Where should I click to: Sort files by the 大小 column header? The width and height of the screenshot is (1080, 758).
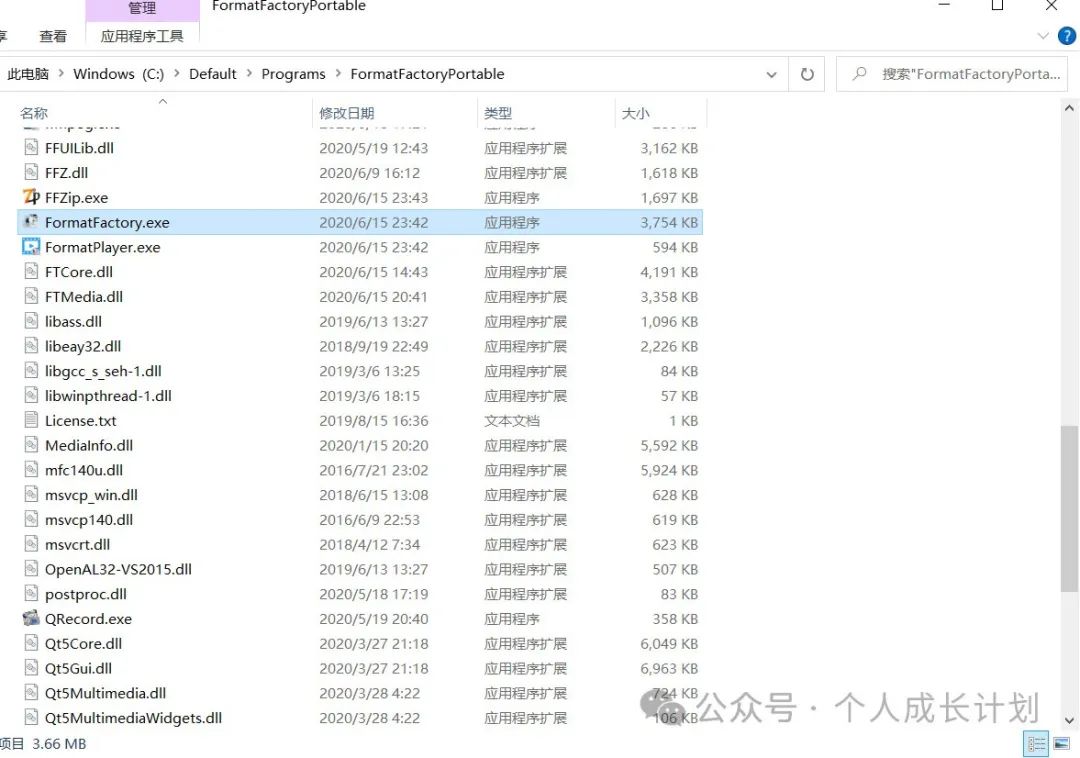(x=636, y=113)
